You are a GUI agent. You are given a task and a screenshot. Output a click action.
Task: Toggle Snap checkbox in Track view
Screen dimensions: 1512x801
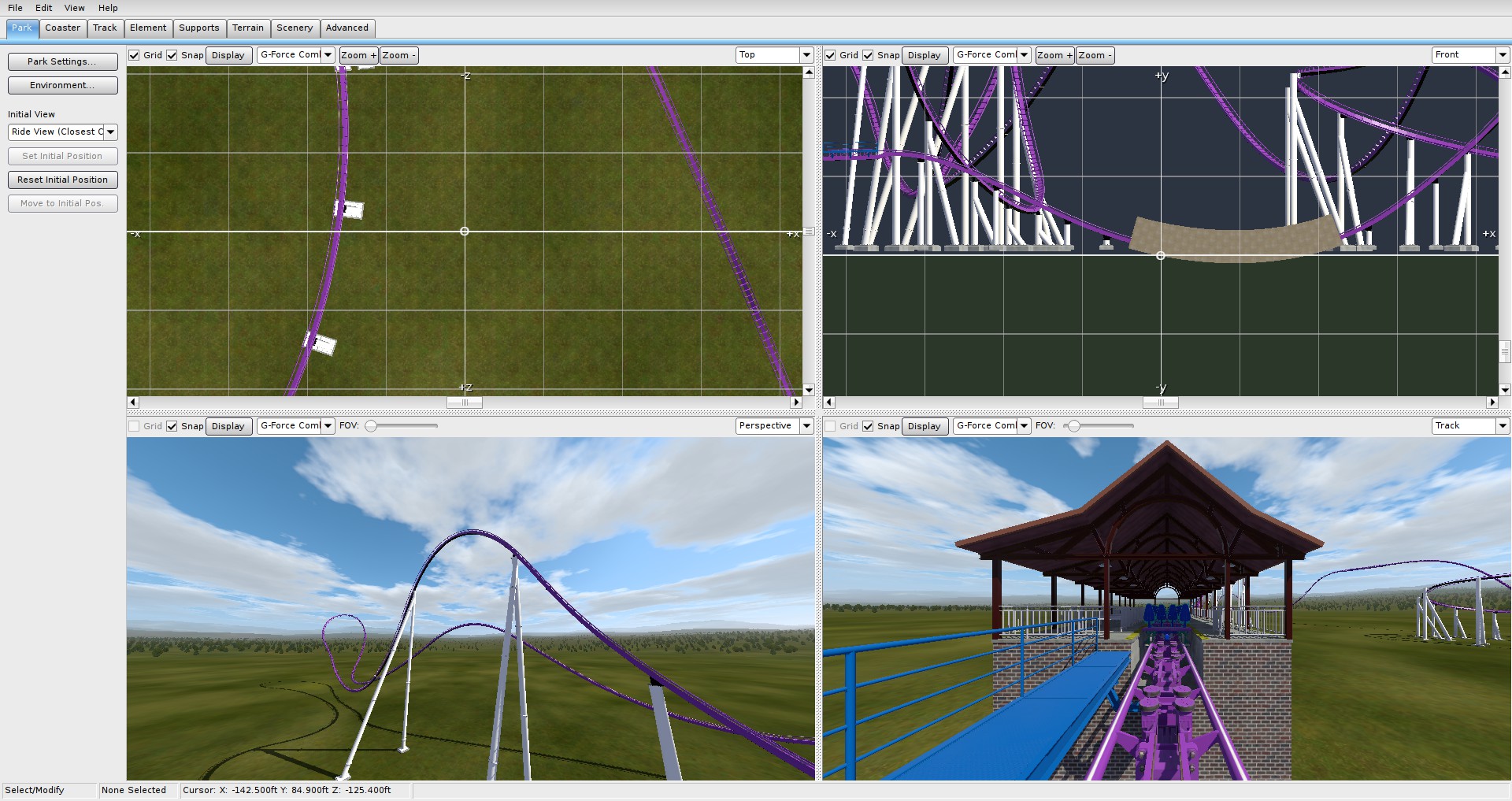point(868,426)
